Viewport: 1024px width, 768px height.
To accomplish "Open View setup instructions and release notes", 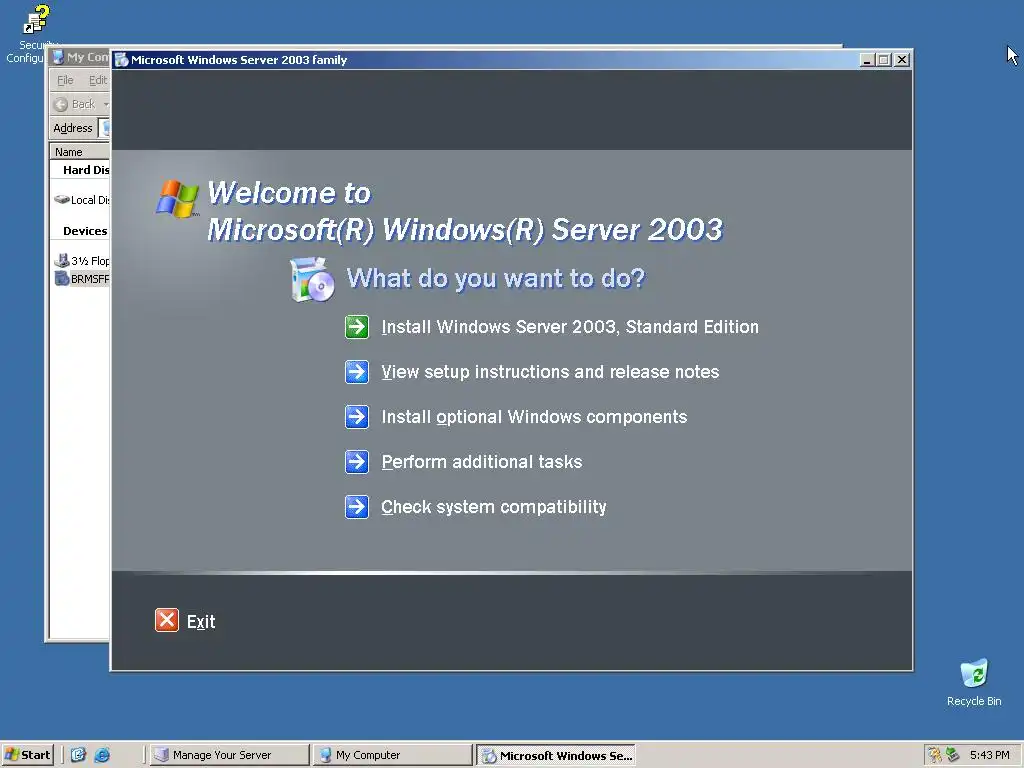I will click(x=550, y=372).
